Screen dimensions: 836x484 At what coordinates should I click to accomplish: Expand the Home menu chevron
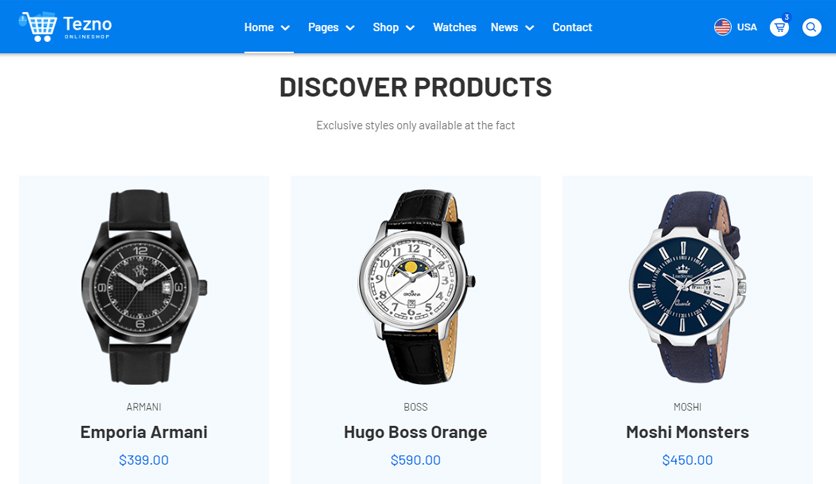[x=285, y=28]
